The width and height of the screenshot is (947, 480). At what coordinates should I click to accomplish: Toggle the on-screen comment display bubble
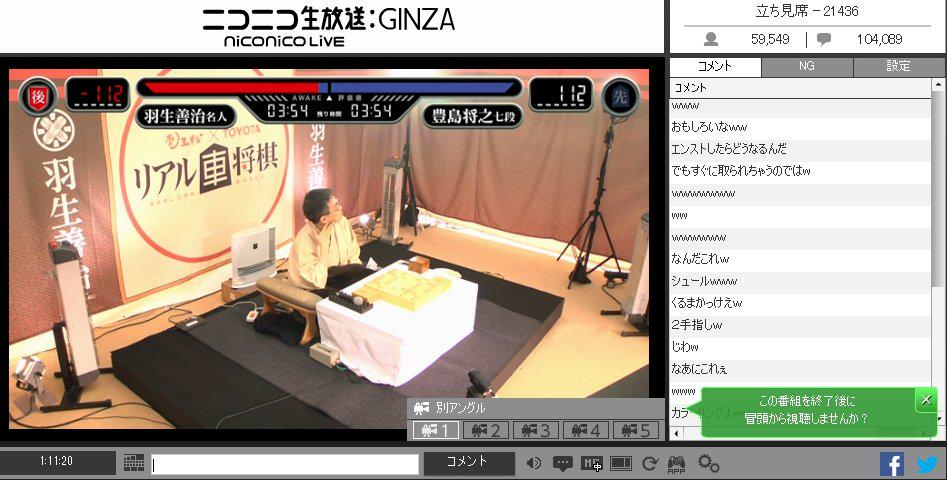tap(562, 463)
